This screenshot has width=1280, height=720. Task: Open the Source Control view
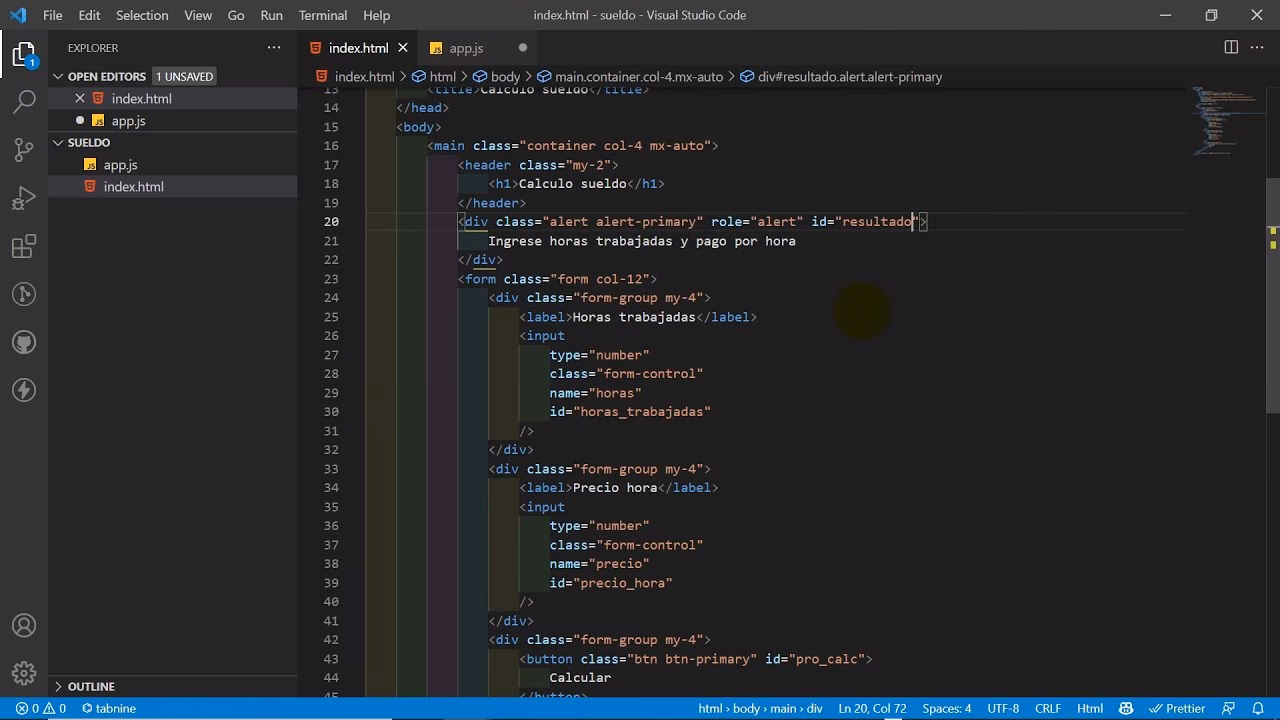tap(24, 150)
